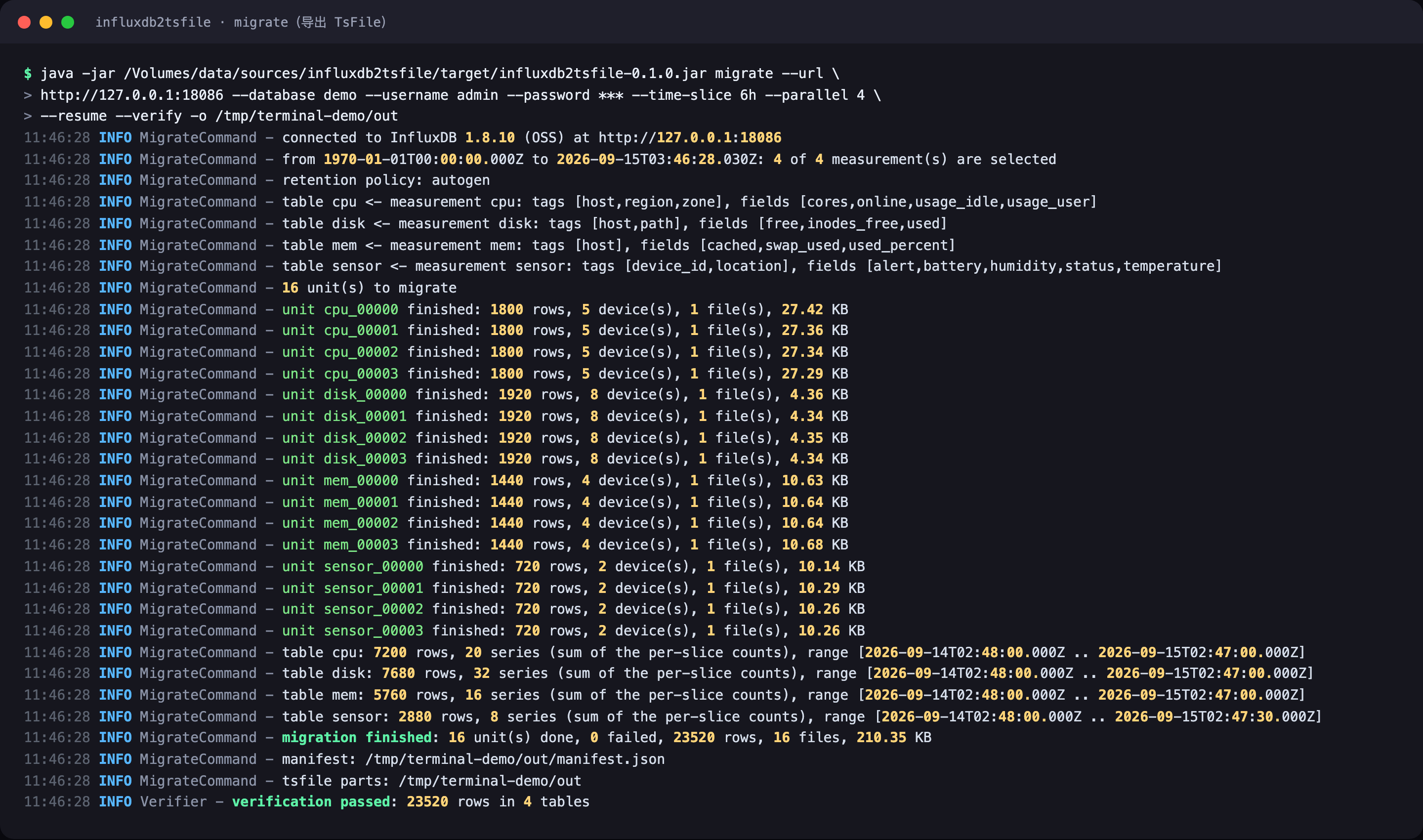The height and width of the screenshot is (840, 1423).
Task: Click the green dollar prompt symbol
Action: coord(28,74)
